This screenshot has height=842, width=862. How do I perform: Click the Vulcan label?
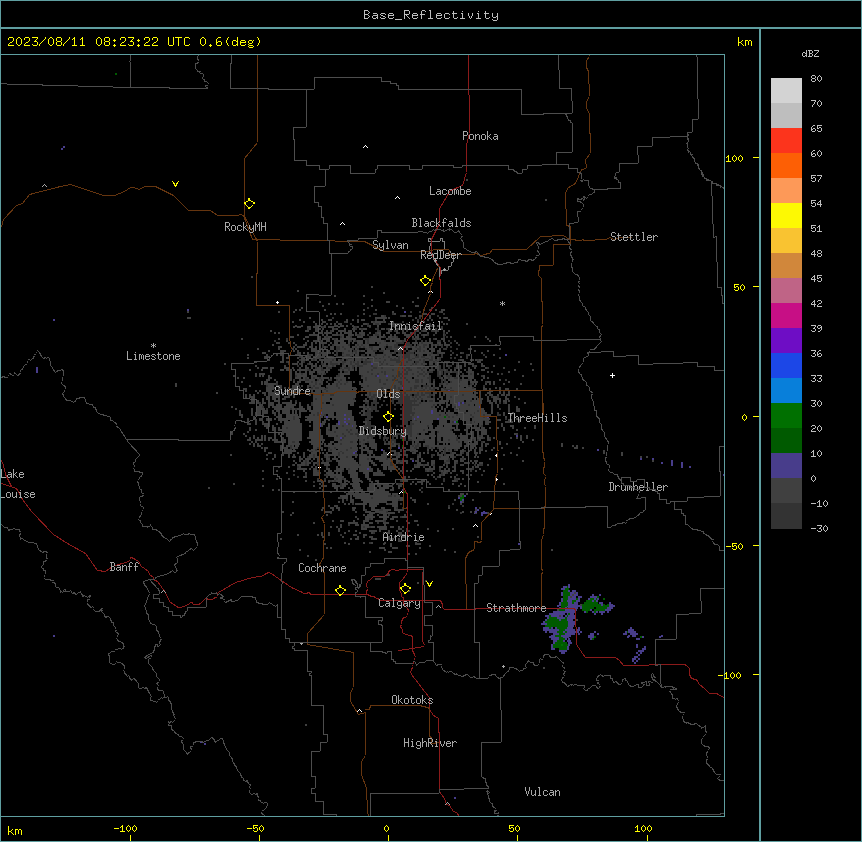(x=542, y=792)
